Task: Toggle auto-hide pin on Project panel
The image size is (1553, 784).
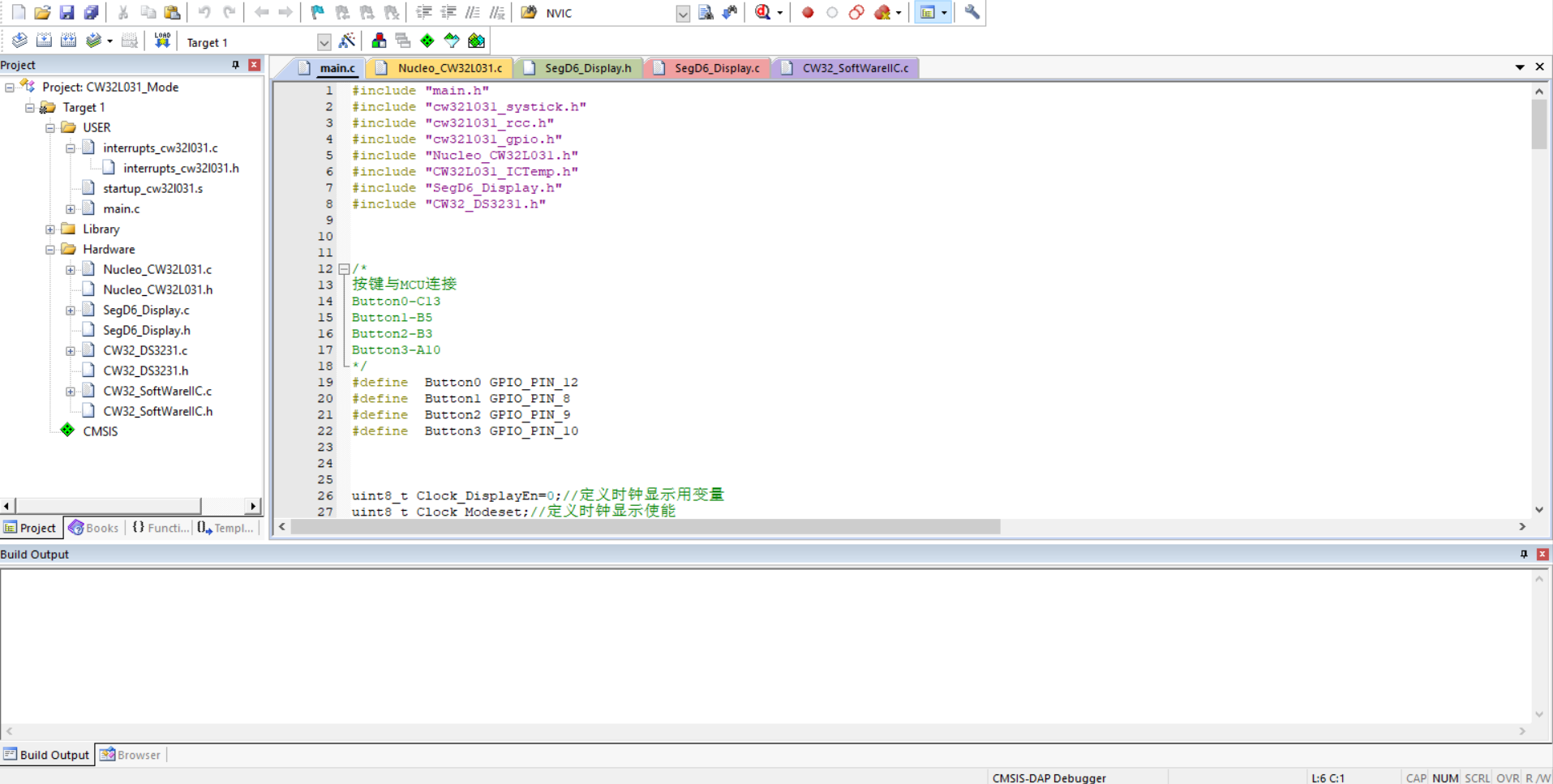Action: [235, 65]
